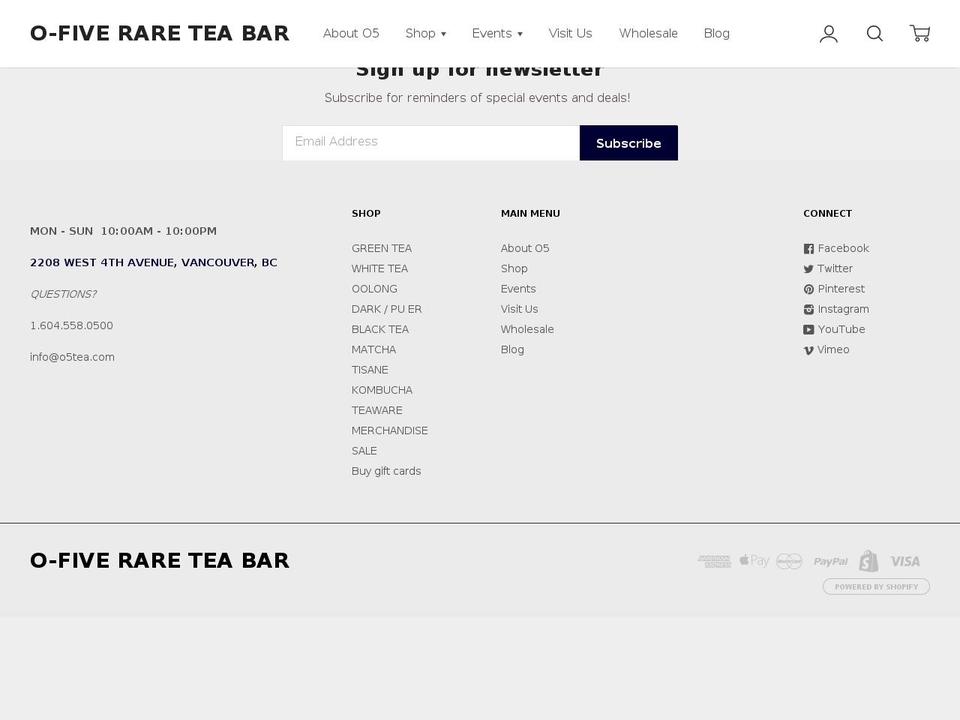Click the 2208 West 4th Avenue address
The image size is (960, 720).
154,263
